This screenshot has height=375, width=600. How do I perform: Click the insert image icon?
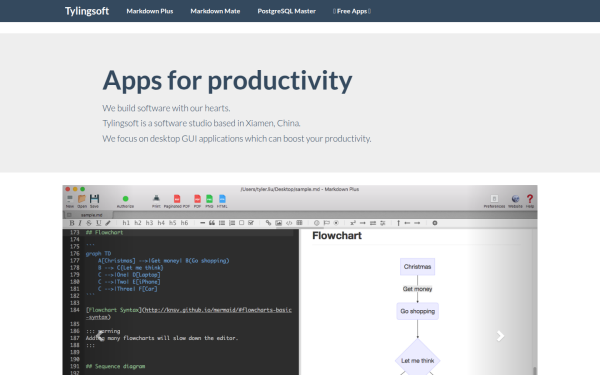point(279,223)
